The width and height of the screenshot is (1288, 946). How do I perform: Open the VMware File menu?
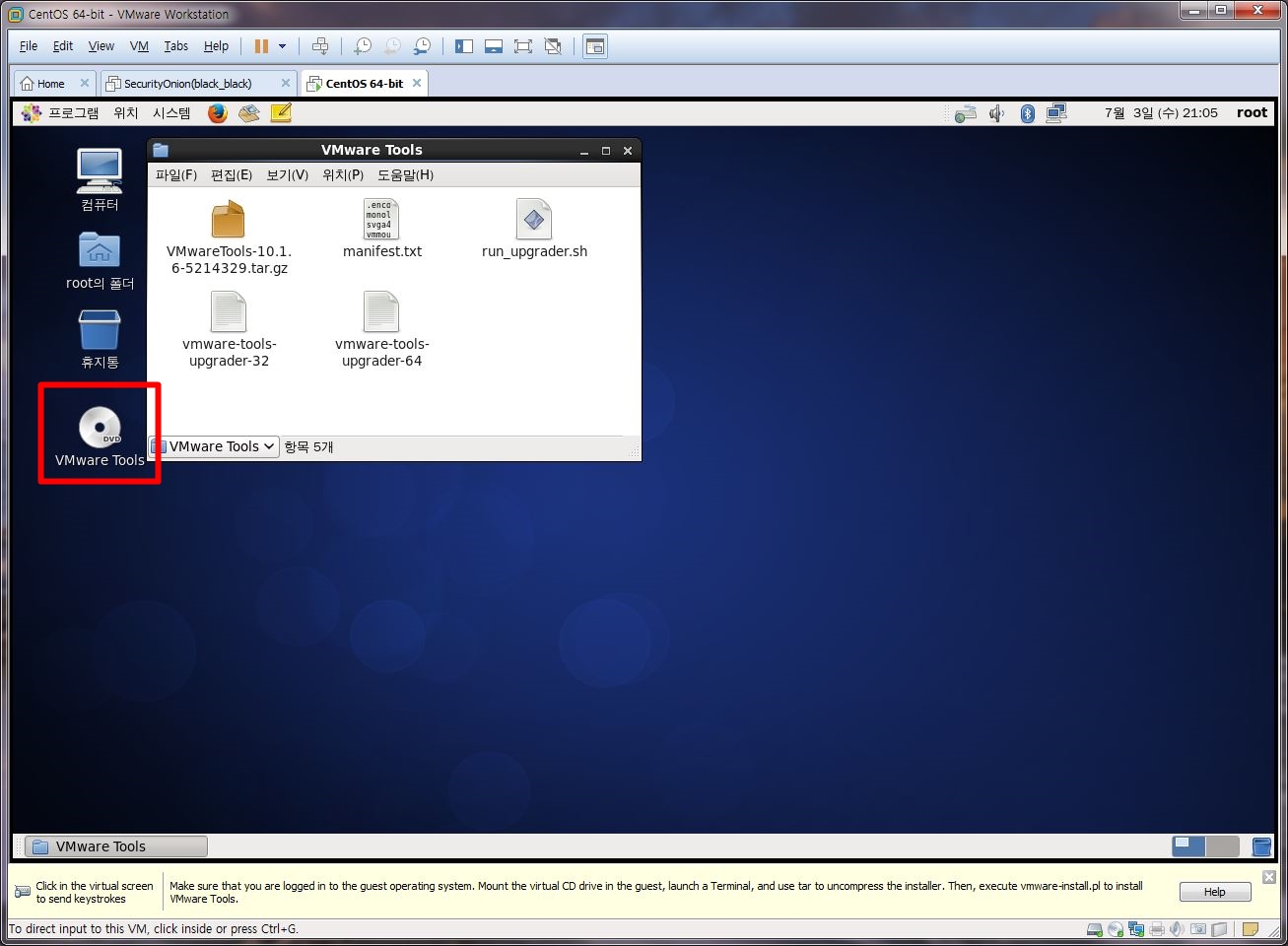coord(29,46)
